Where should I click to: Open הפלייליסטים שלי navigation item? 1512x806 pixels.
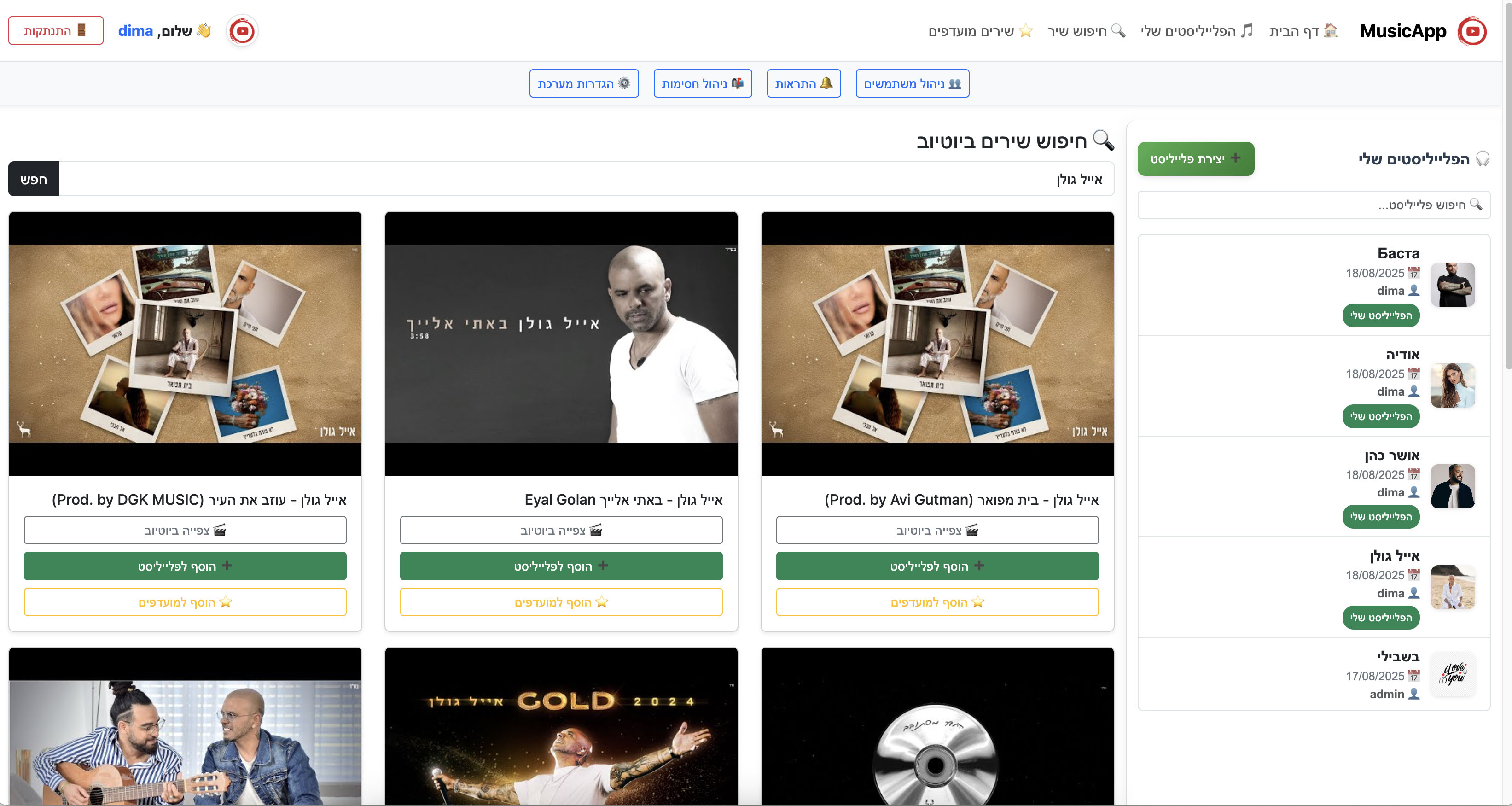pyautogui.click(x=1196, y=31)
